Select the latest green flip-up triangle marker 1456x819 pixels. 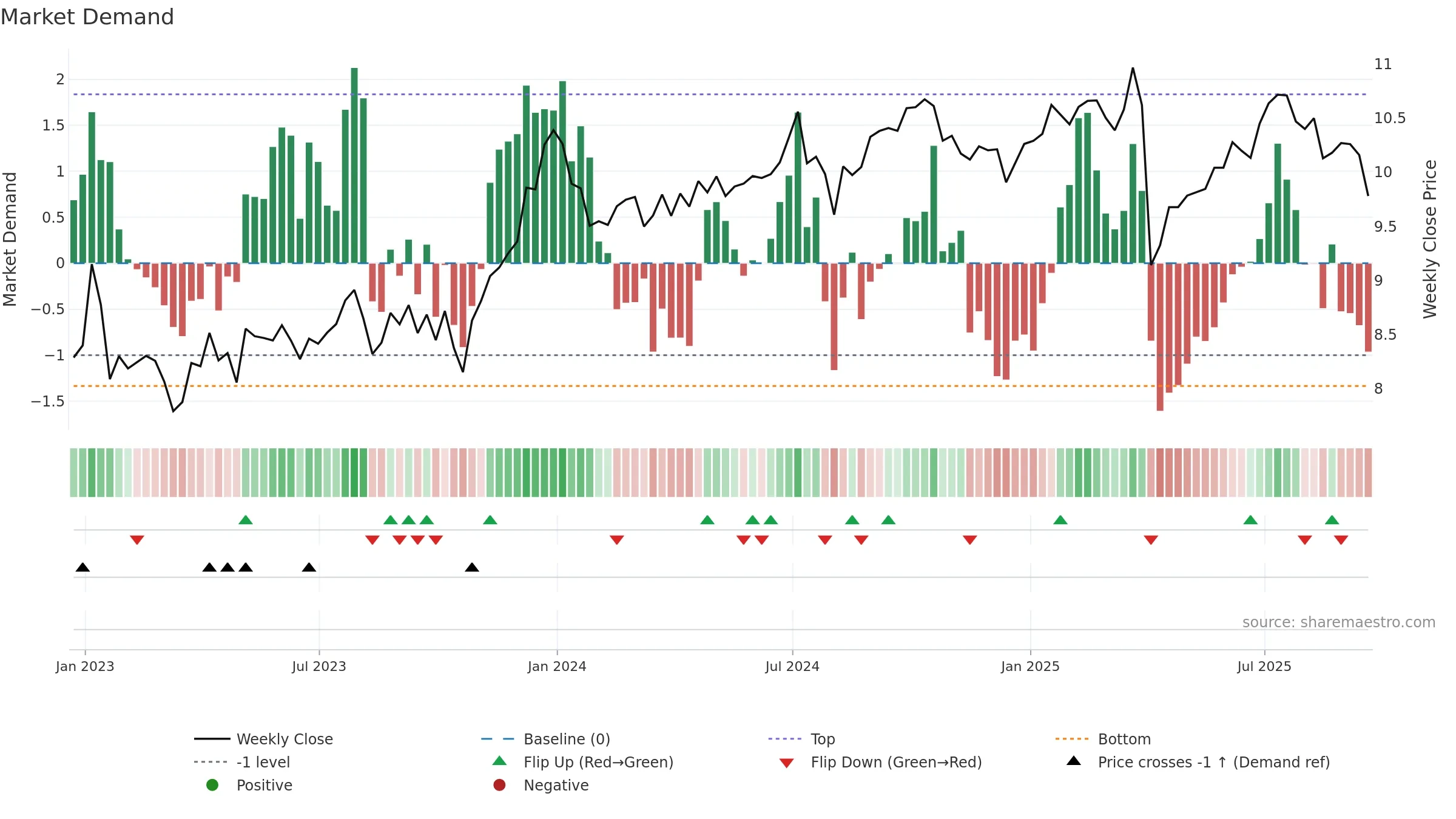(x=1332, y=520)
